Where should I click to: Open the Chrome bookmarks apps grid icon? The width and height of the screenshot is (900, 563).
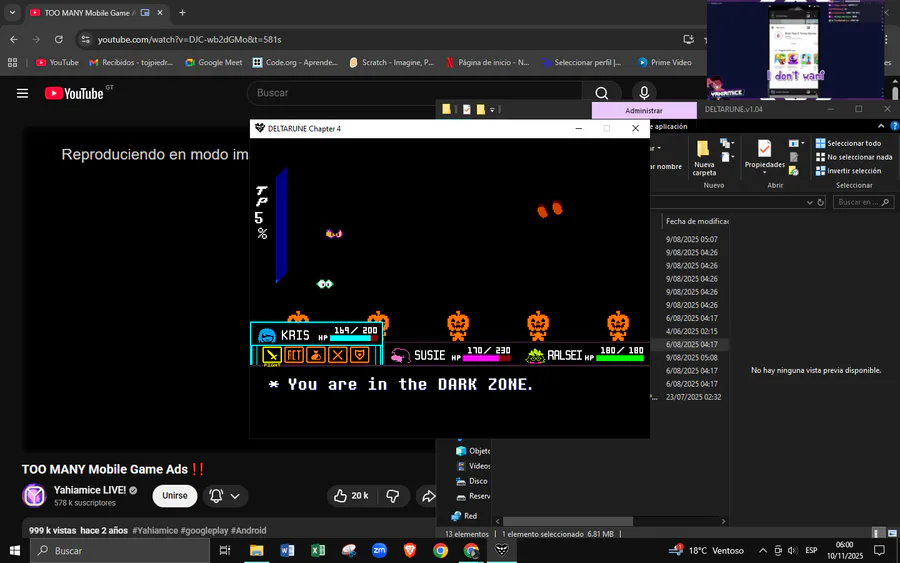tap(12, 63)
